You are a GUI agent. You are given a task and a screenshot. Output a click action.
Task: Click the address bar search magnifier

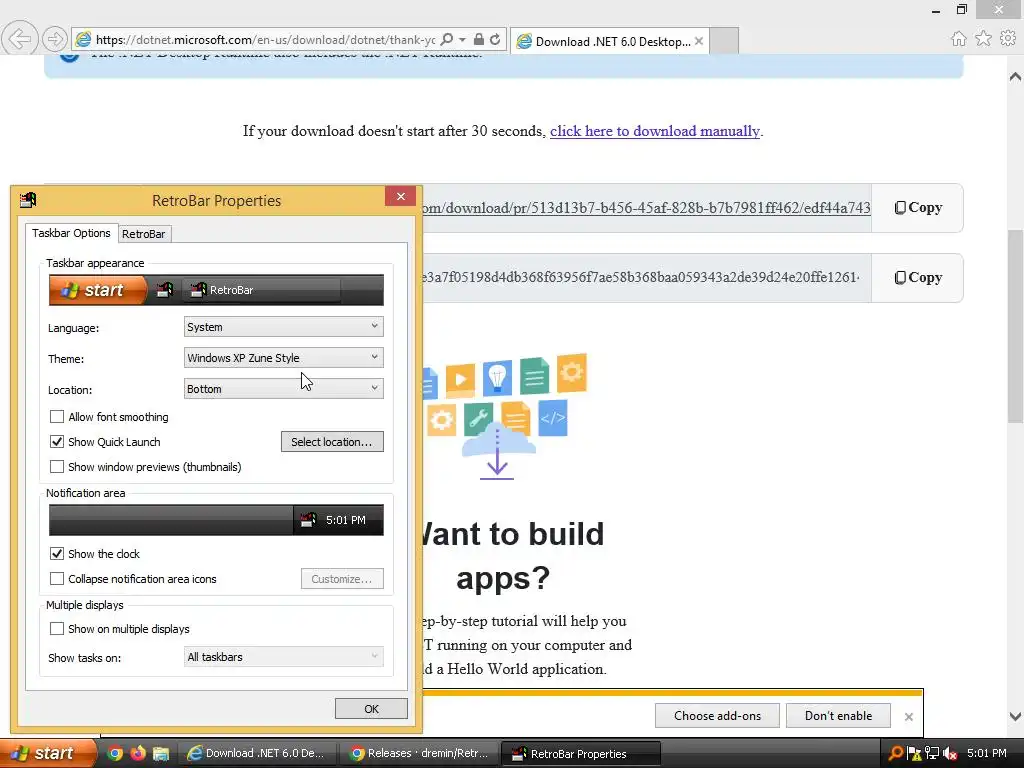(447, 39)
